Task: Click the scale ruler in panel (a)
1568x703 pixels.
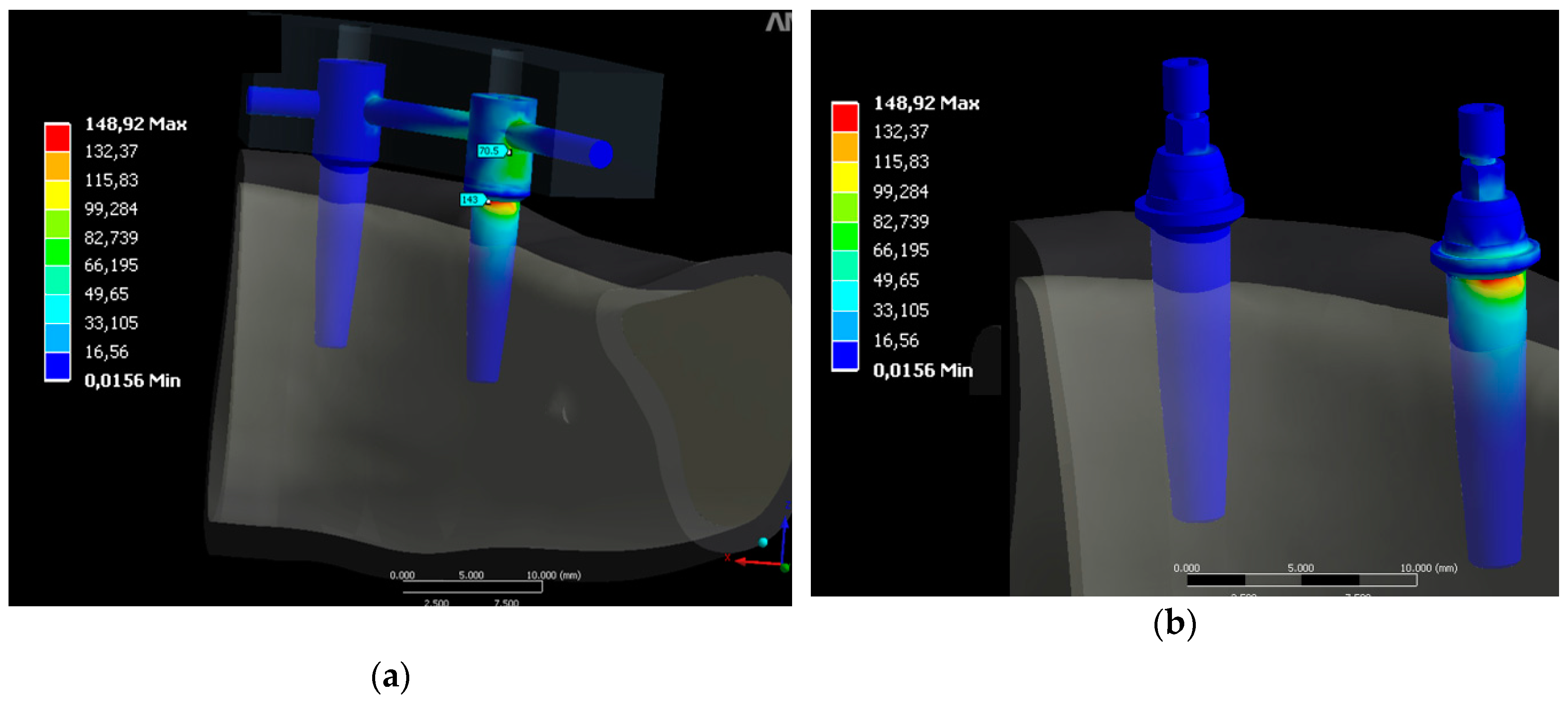Action: [x=472, y=587]
